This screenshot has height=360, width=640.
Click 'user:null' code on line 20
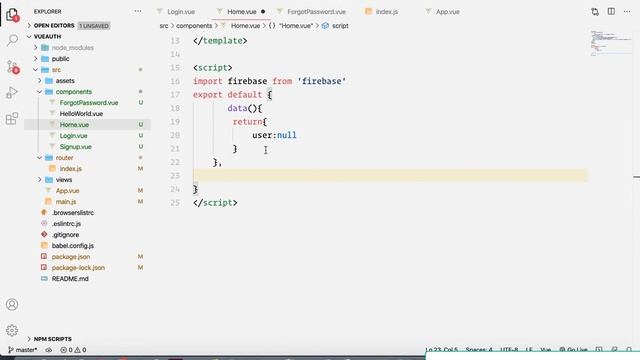click(274, 135)
